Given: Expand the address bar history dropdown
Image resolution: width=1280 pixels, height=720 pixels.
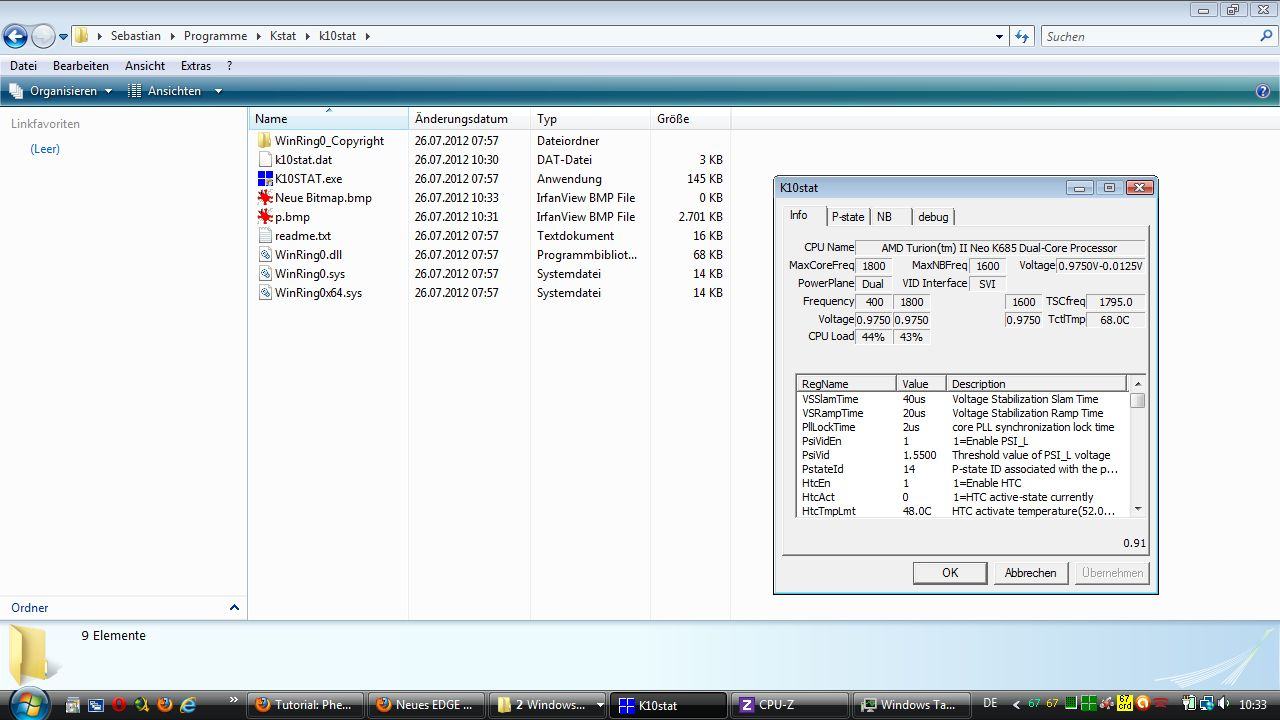Looking at the screenshot, I should pos(999,37).
